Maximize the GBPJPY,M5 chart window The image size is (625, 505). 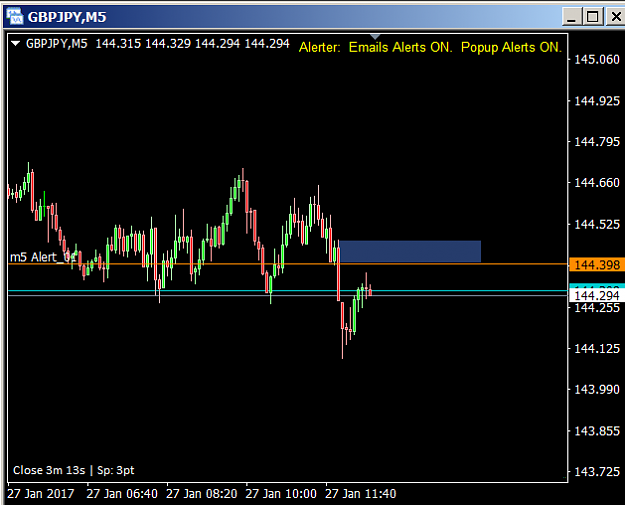pos(593,17)
